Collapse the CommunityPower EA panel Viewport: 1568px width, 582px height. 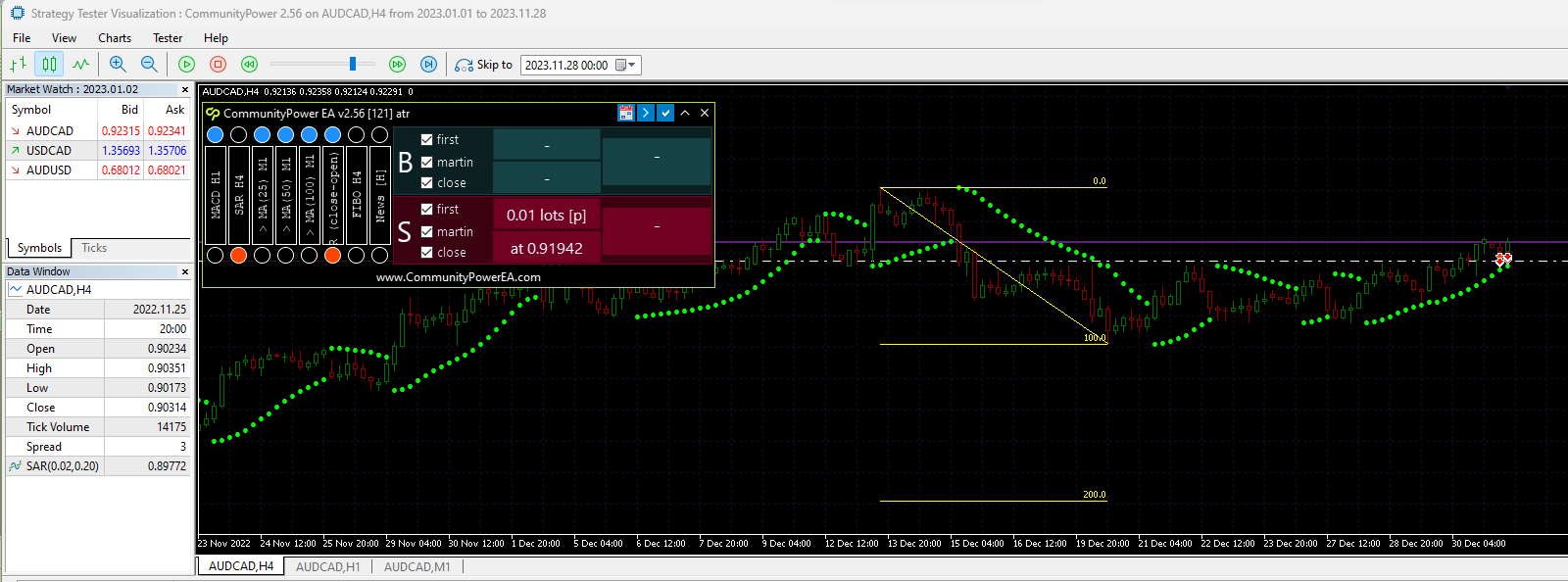[685, 113]
